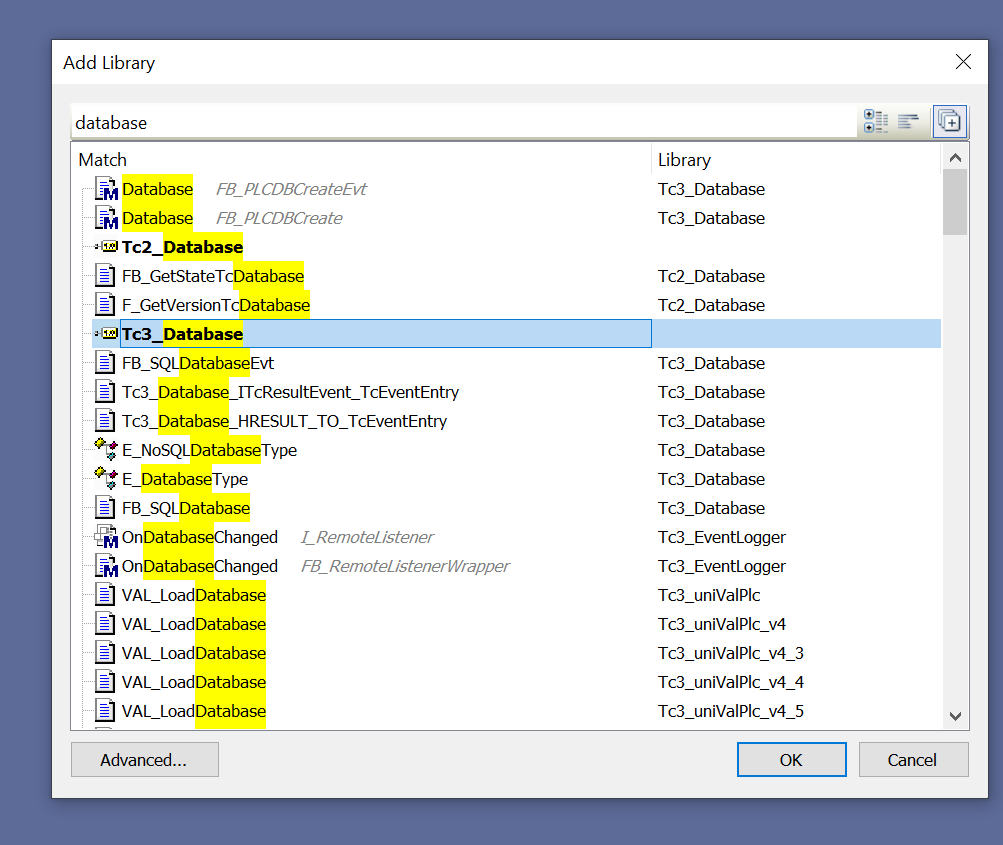The image size is (1003, 845).
Task: Click Tc3_EventLogger cell of I_RemoteListener row
Action: click(x=722, y=537)
